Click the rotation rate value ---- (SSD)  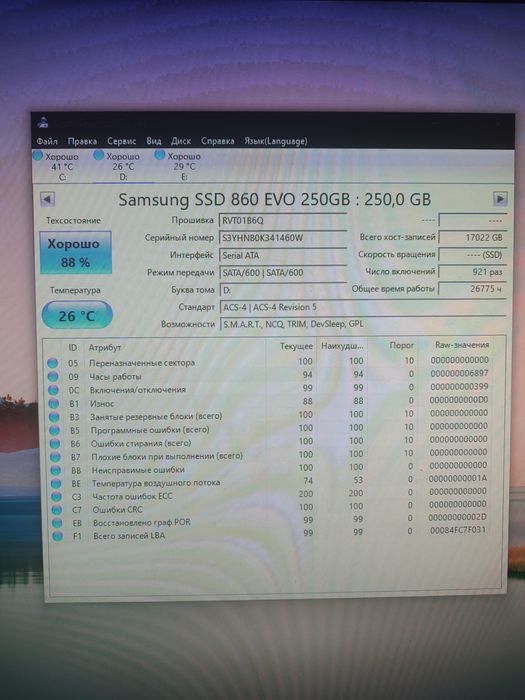(472, 255)
